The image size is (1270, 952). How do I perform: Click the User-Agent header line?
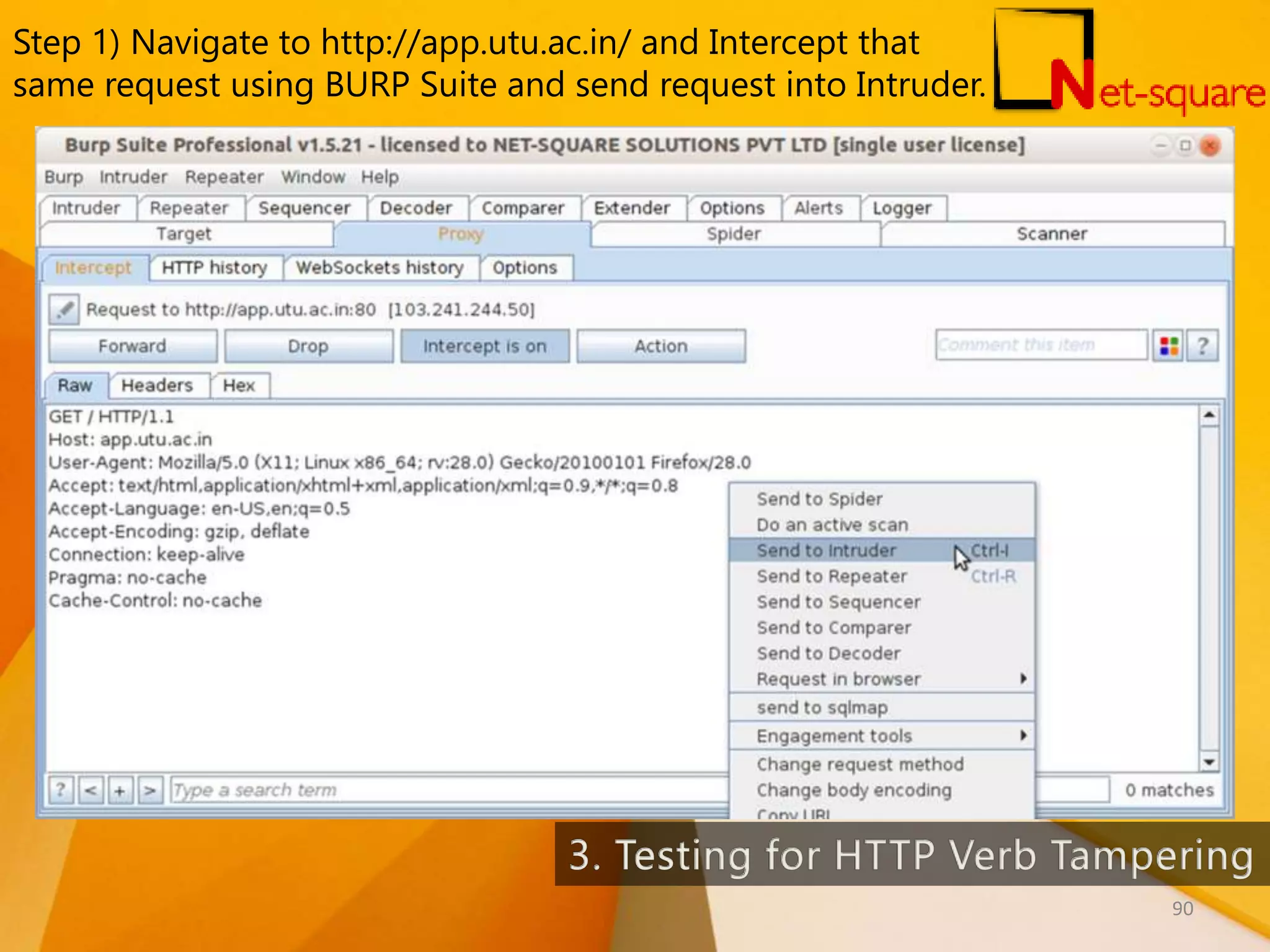[400, 462]
